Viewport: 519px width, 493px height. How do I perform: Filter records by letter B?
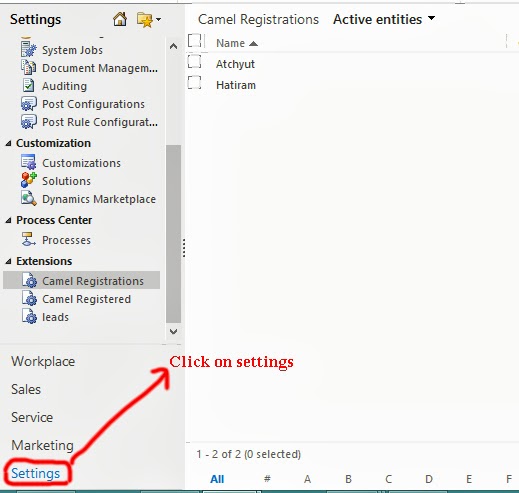coord(348,479)
